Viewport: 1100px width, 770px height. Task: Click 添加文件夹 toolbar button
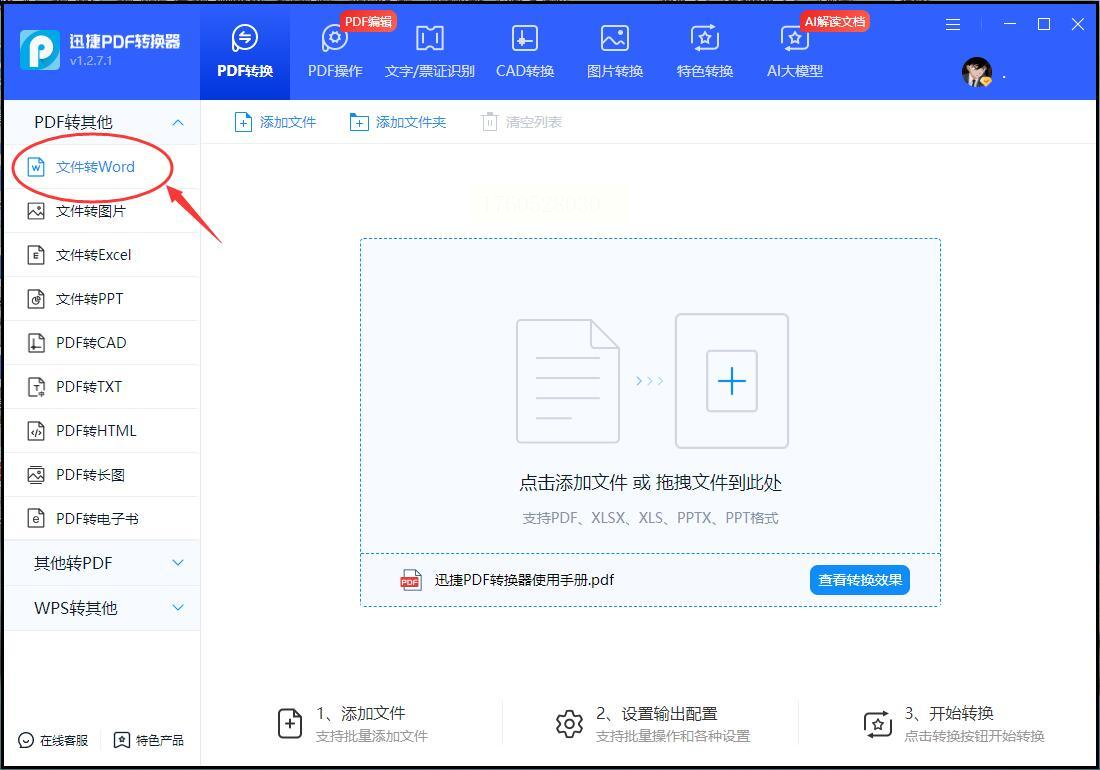(398, 122)
